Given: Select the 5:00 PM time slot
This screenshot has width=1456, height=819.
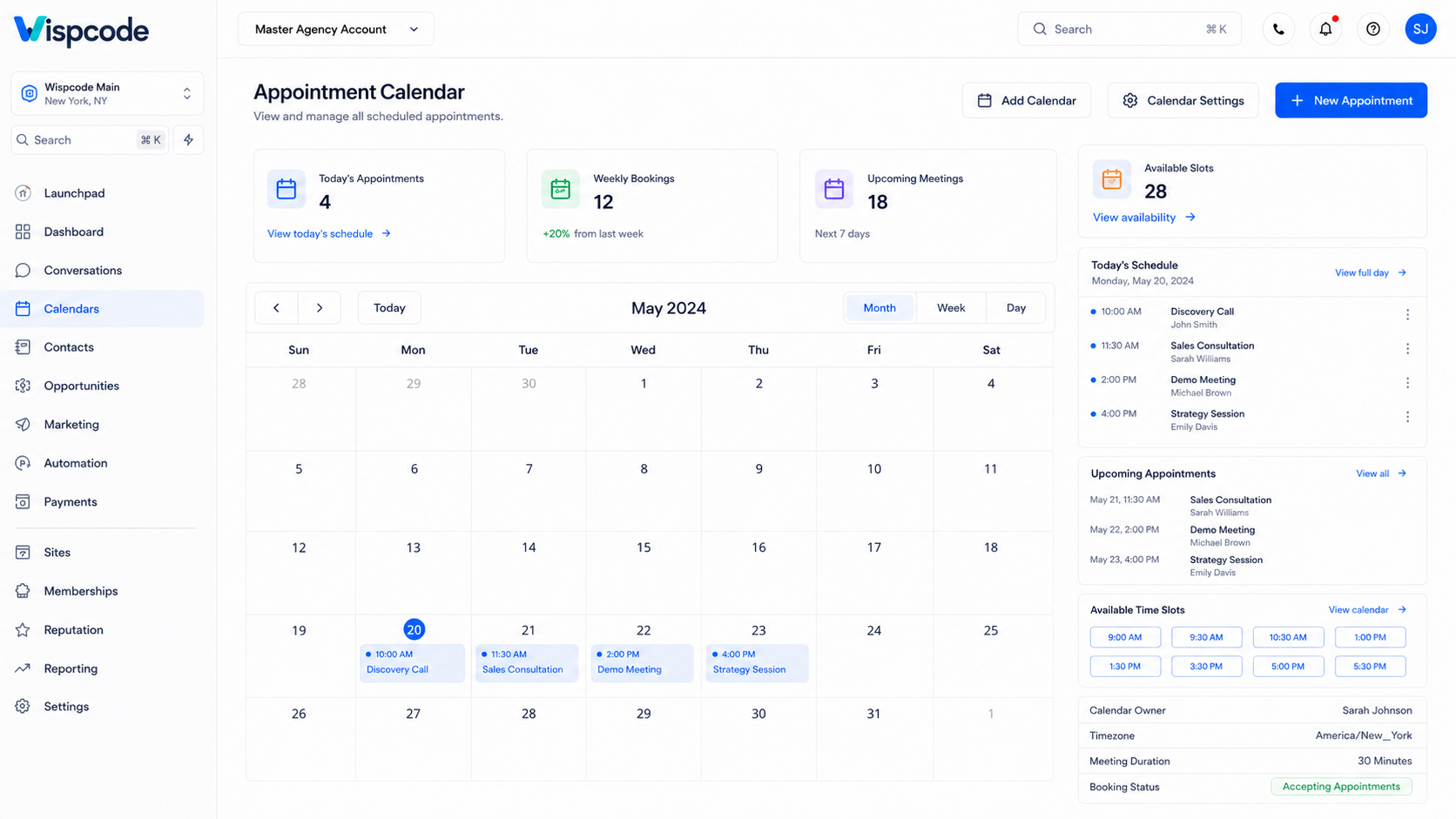Looking at the screenshot, I should (x=1288, y=667).
